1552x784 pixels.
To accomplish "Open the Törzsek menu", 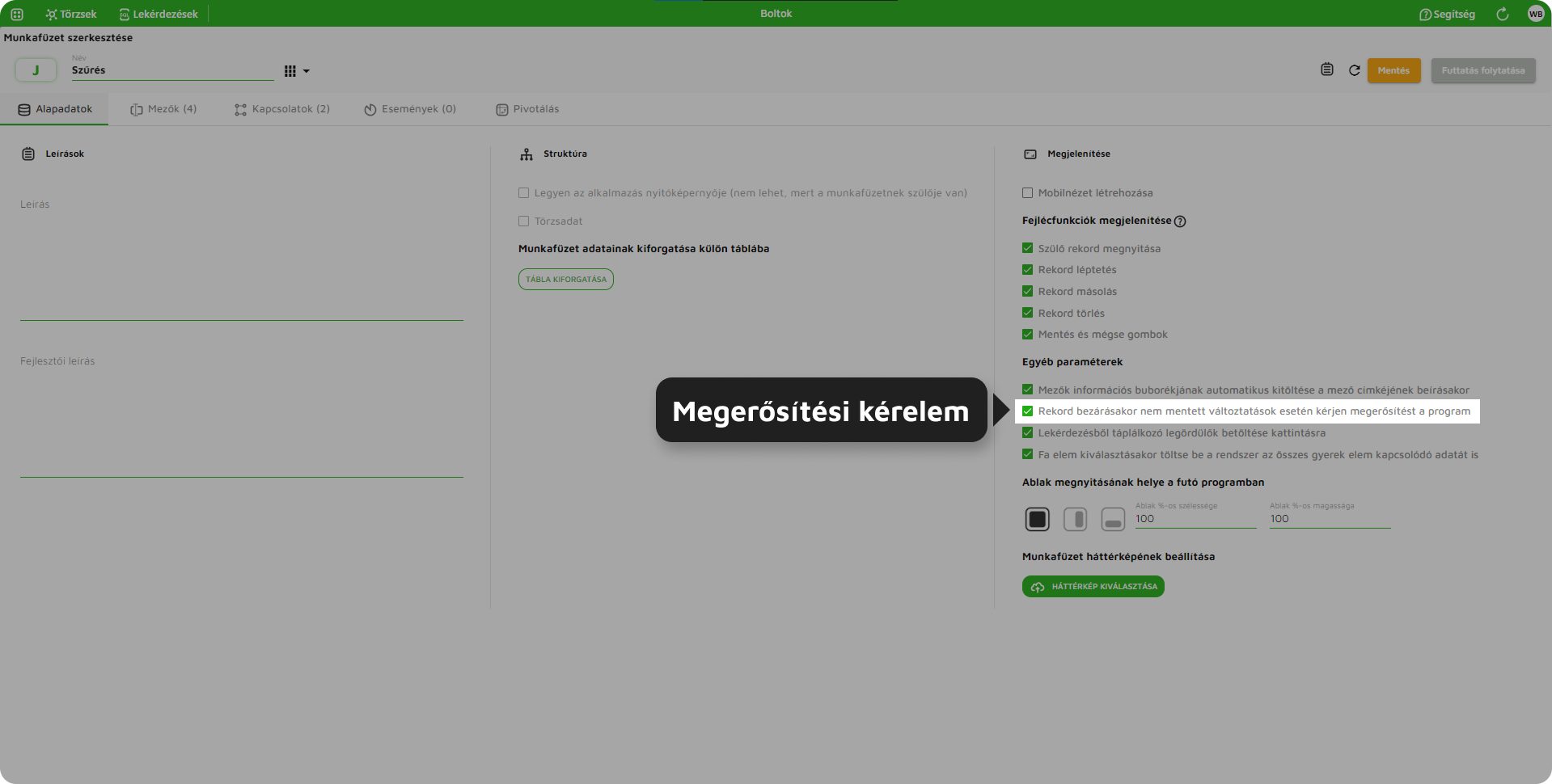I will pos(71,14).
